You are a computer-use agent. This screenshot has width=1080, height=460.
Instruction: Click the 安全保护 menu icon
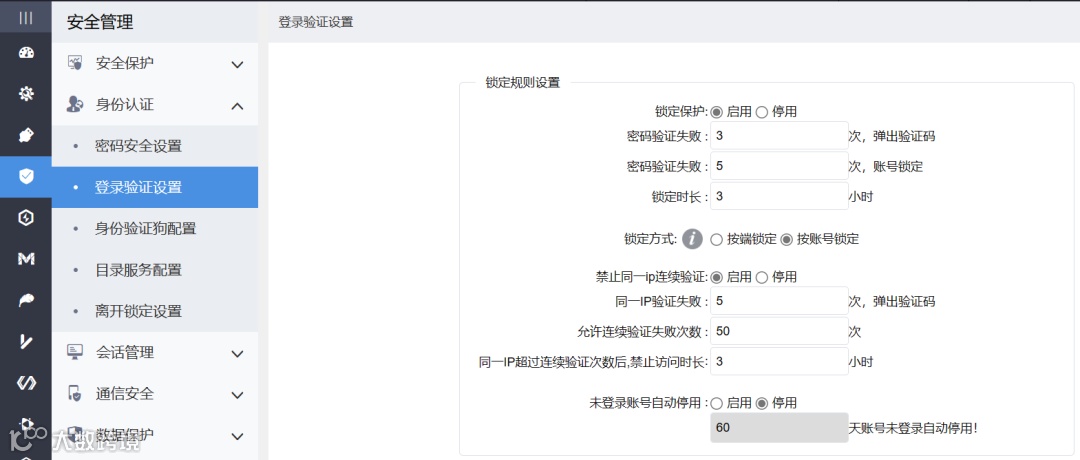click(x=74, y=63)
